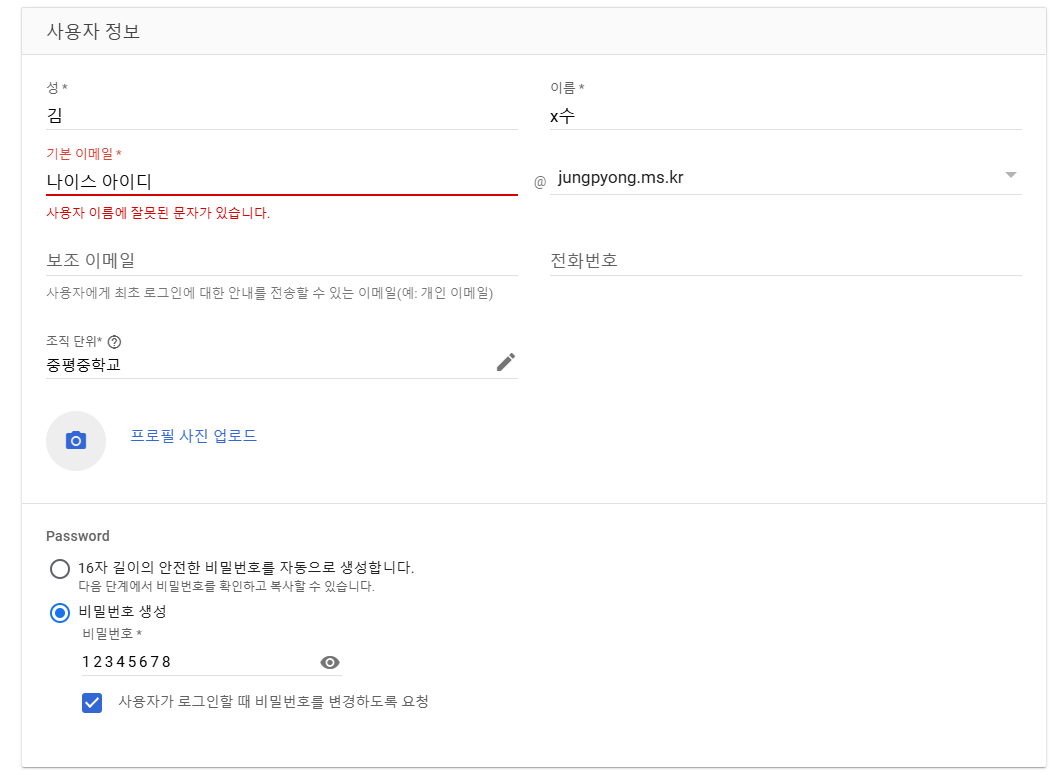Open the 조직 단위 help question-mark icon
This screenshot has height=775, width=1052.
point(115,342)
